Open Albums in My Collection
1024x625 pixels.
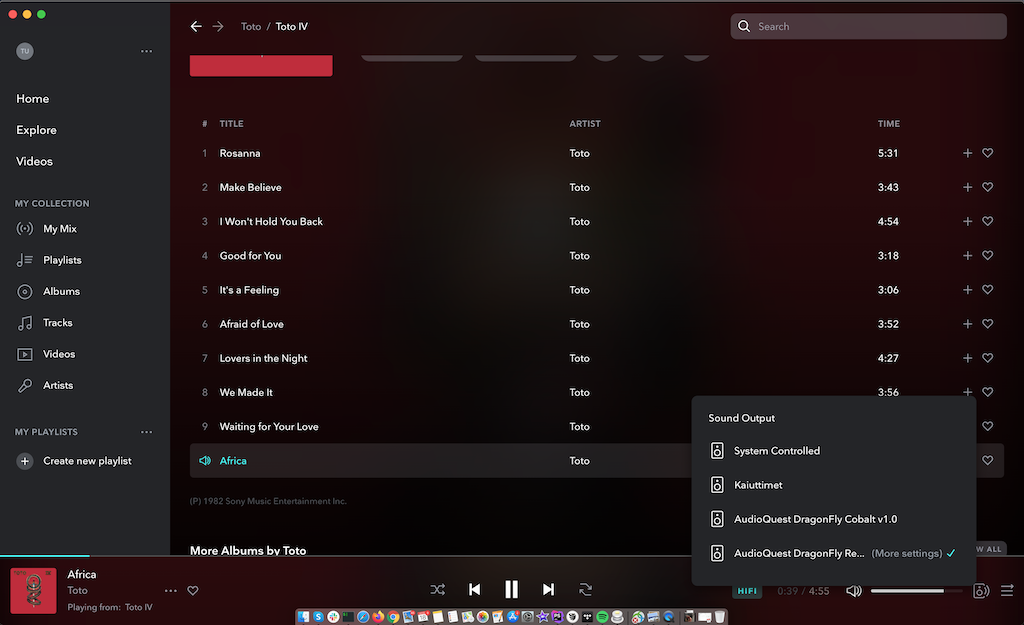[61, 291]
